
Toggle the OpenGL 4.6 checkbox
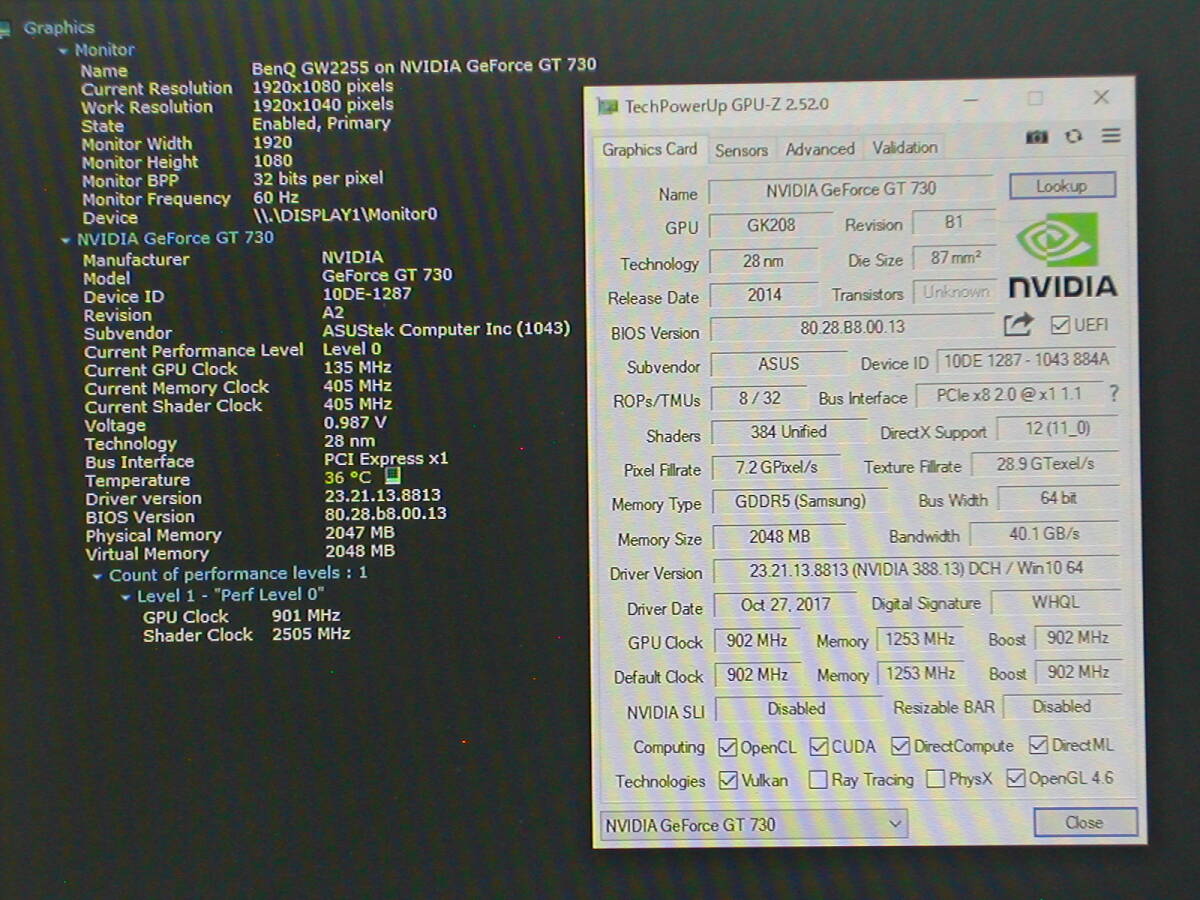[1015, 778]
